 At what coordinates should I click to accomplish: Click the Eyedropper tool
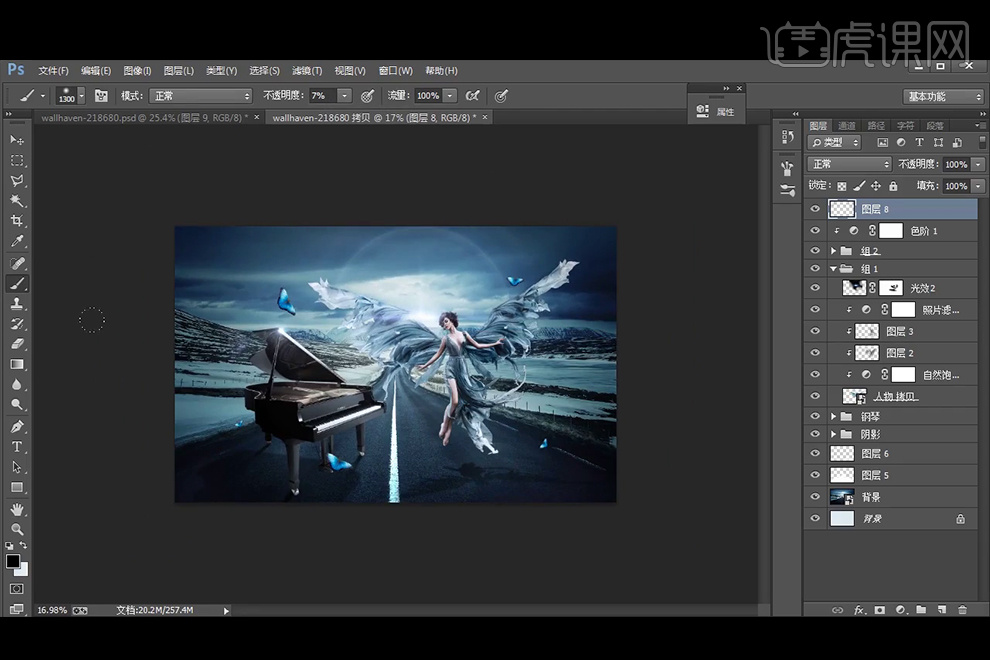(x=17, y=242)
